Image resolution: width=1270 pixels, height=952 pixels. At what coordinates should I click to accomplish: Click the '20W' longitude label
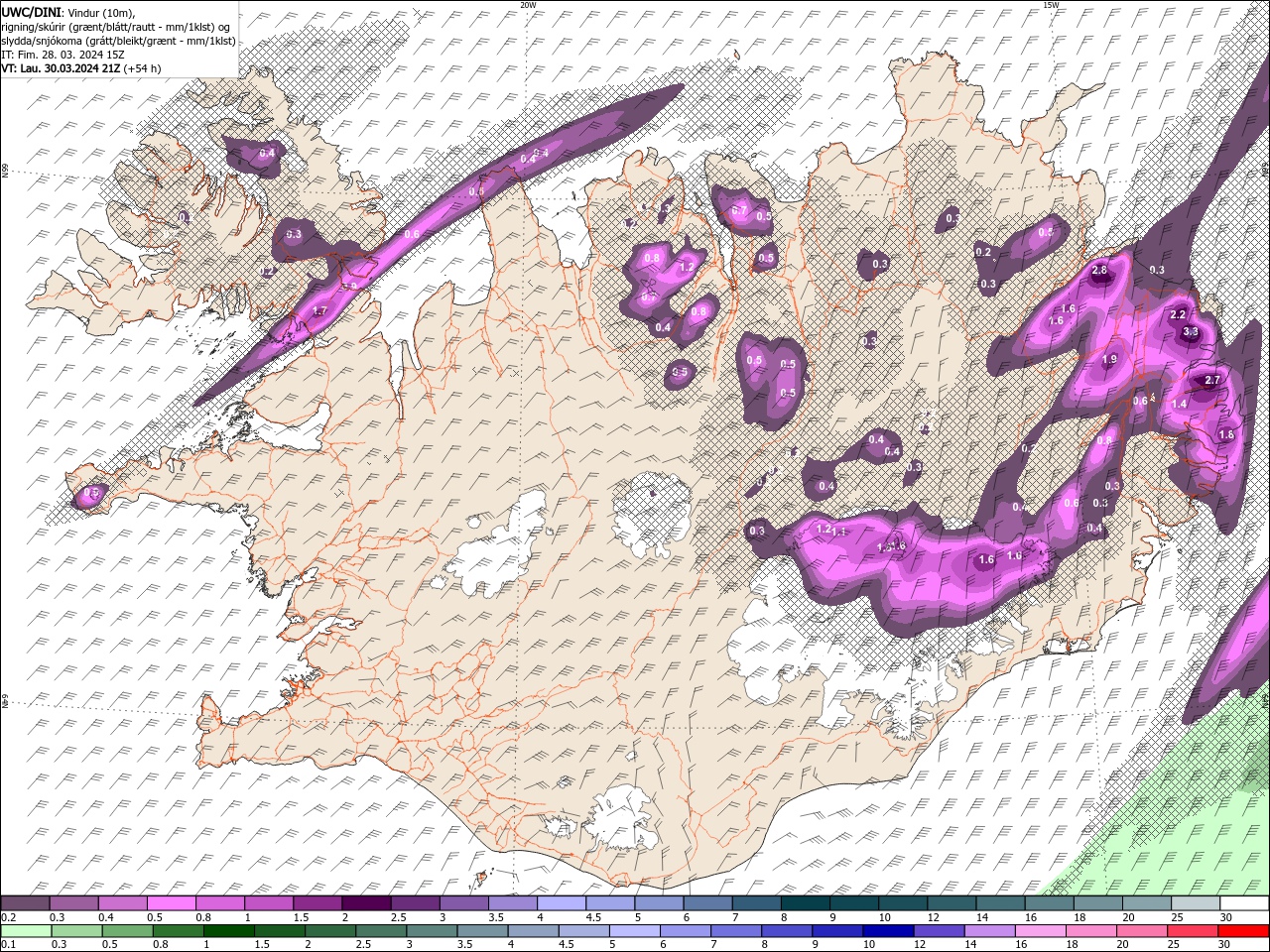(x=528, y=5)
